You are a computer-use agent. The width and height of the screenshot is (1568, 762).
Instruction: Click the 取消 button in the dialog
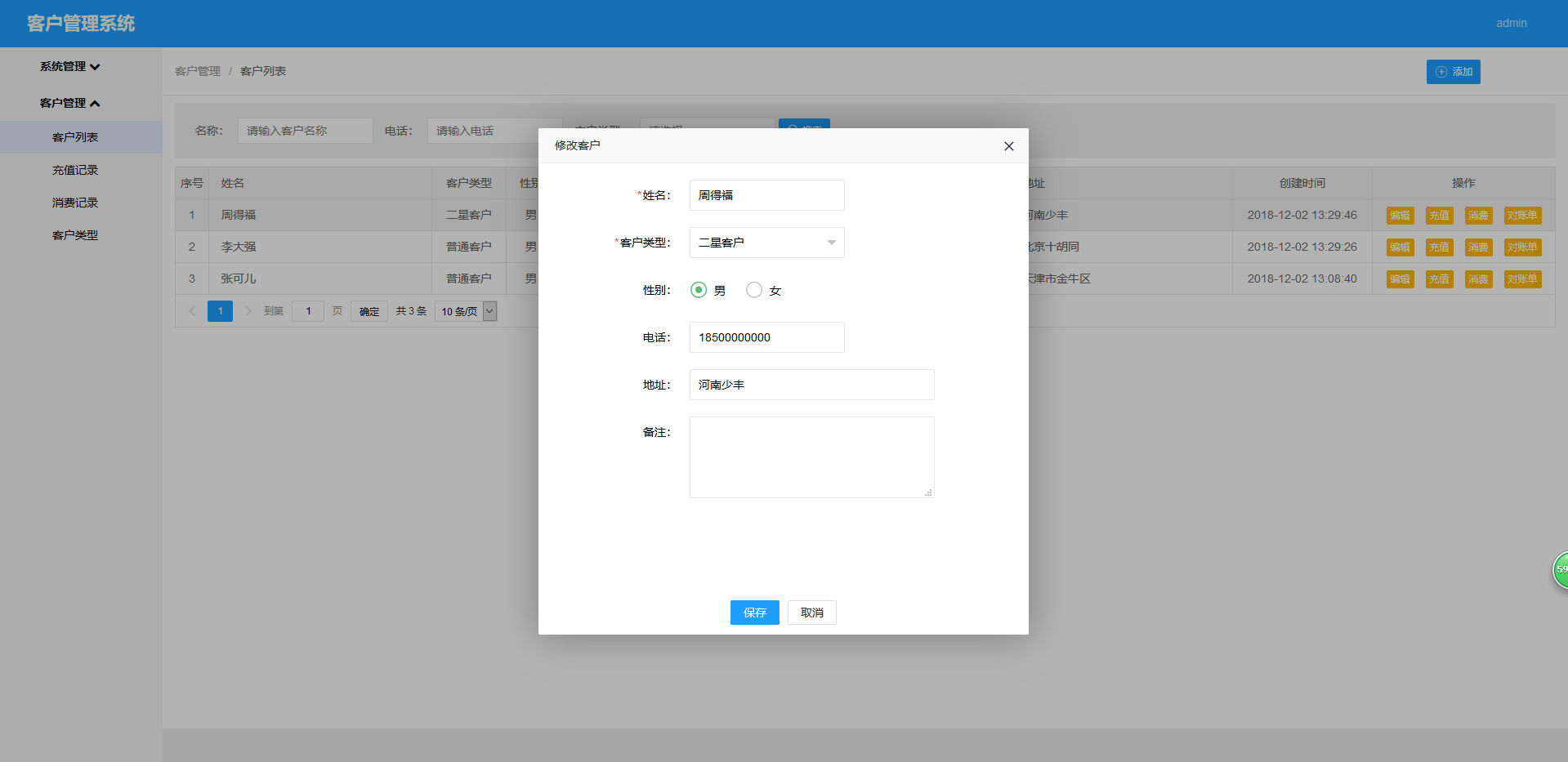pyautogui.click(x=811, y=613)
